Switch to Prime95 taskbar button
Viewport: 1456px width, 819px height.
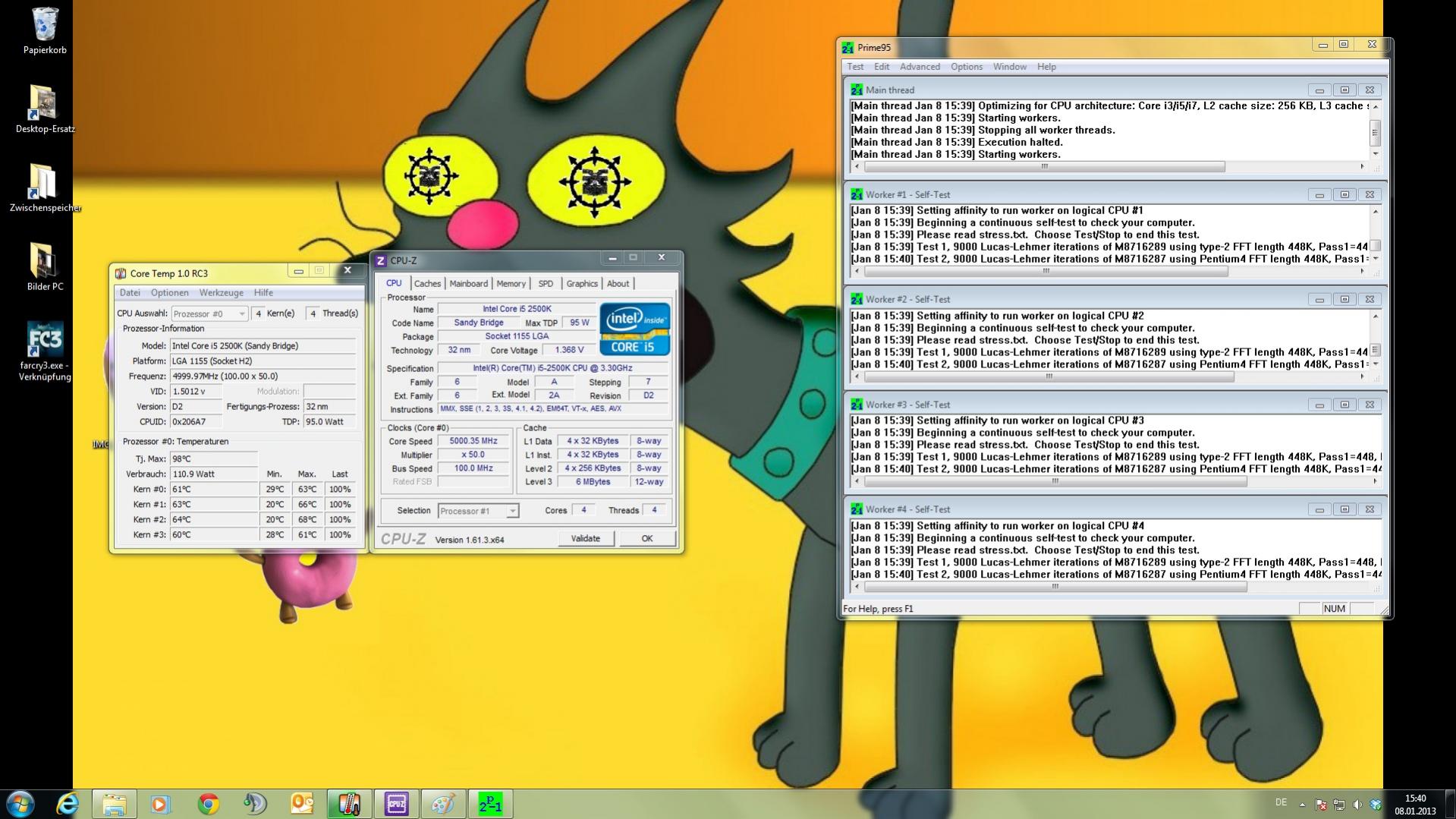click(x=490, y=804)
